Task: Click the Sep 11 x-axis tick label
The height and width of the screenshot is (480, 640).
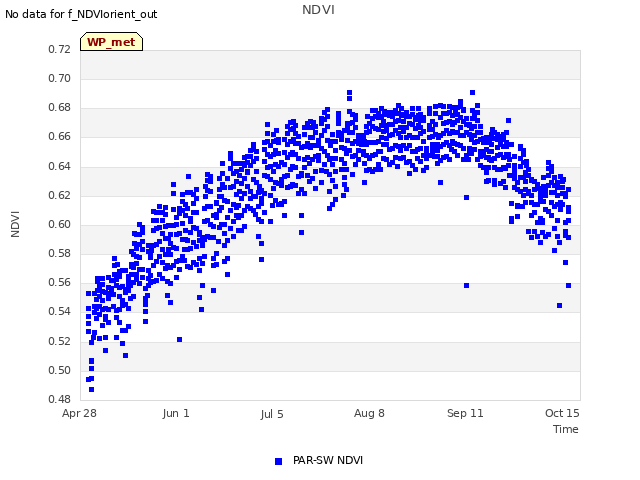Action: click(x=465, y=413)
